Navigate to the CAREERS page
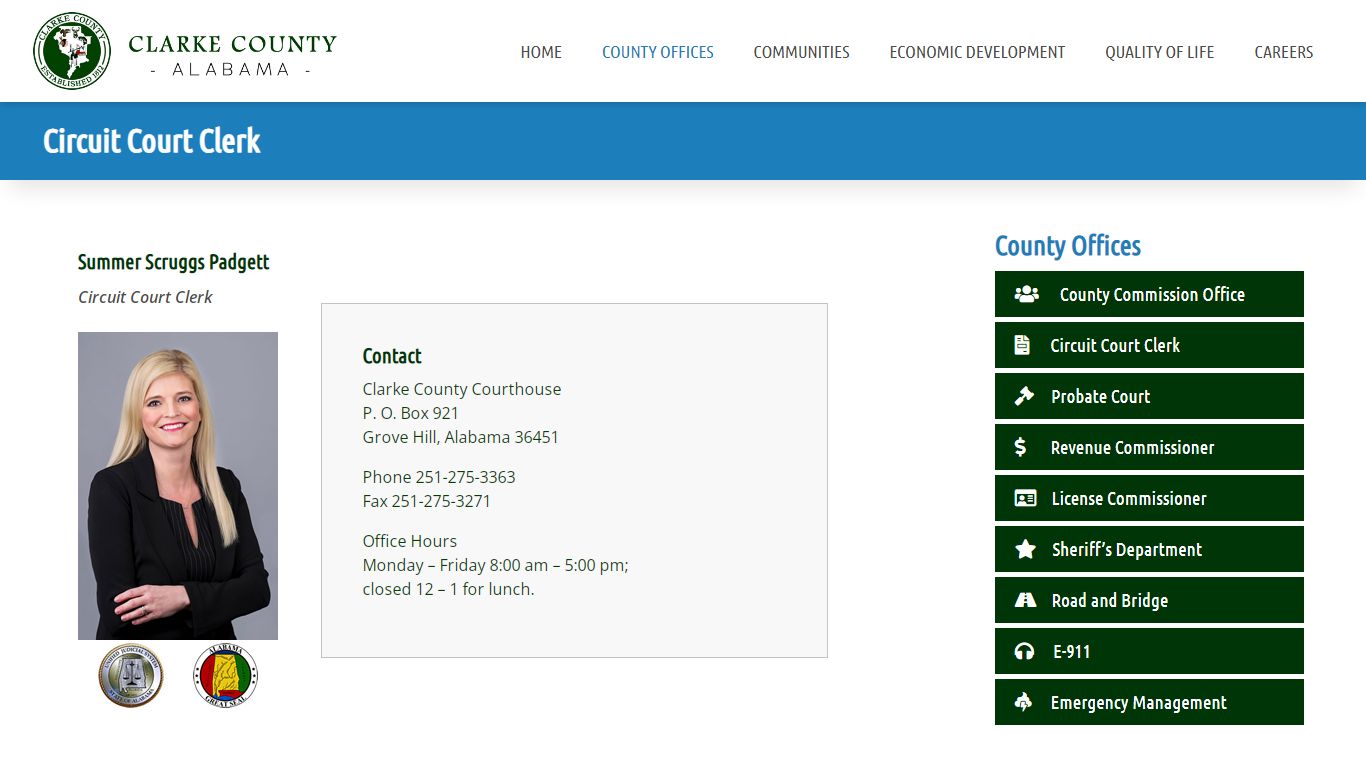This screenshot has height=768, width=1366. 1284,52
